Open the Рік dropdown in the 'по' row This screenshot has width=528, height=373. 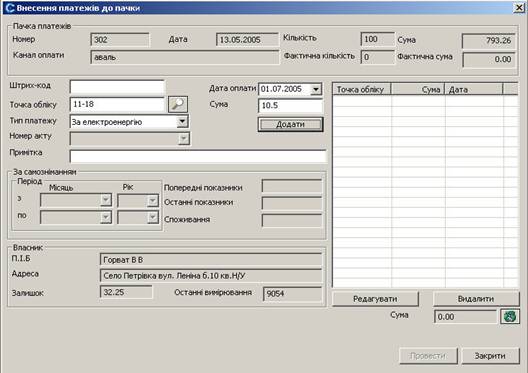[153, 217]
